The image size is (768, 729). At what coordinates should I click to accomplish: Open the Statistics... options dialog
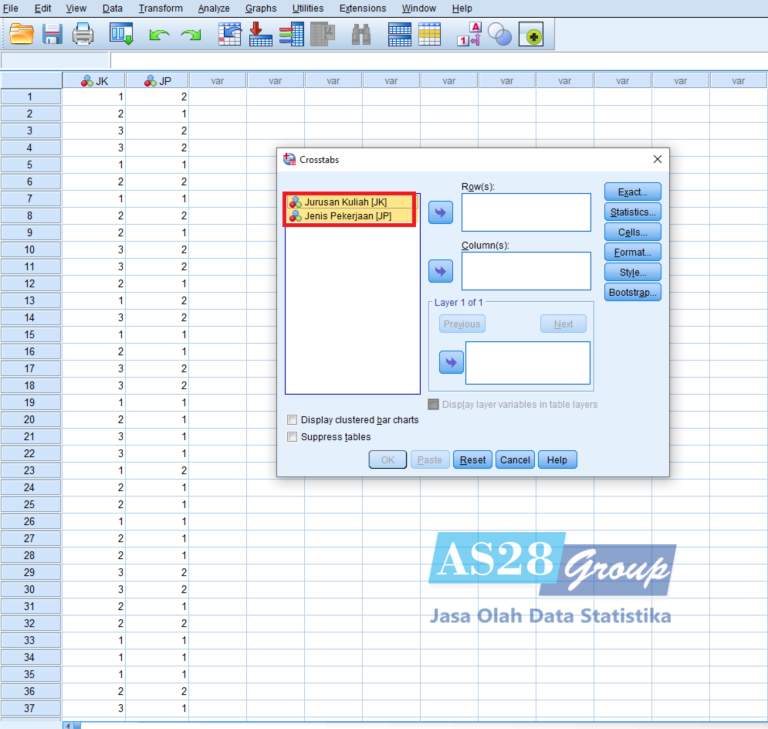point(632,212)
